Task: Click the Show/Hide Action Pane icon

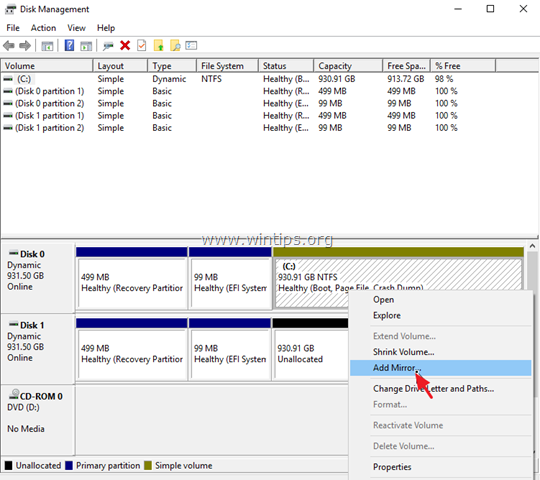Action: click(x=86, y=46)
